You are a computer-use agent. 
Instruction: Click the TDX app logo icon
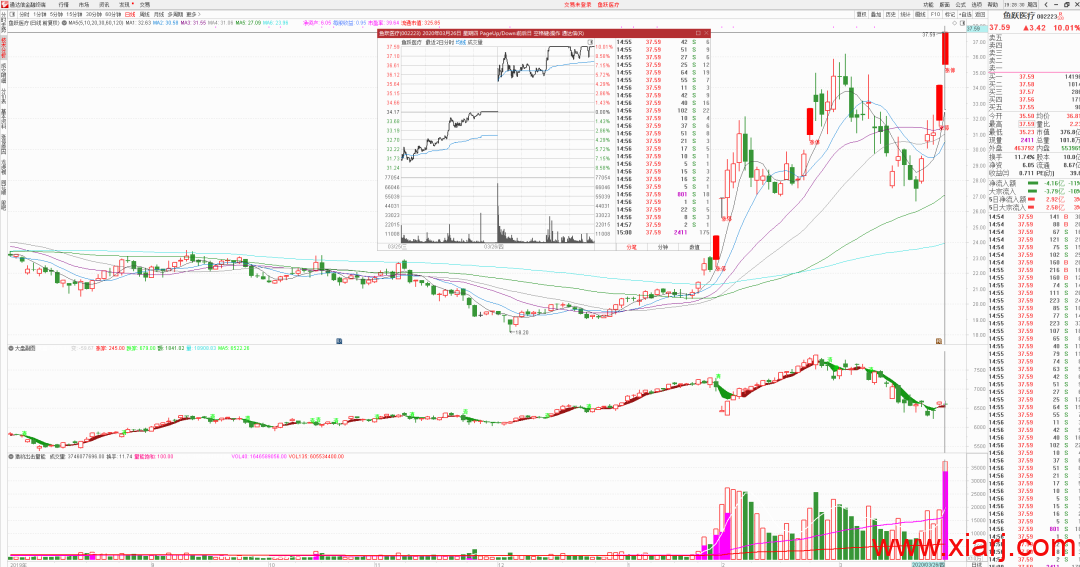tap(4, 4)
